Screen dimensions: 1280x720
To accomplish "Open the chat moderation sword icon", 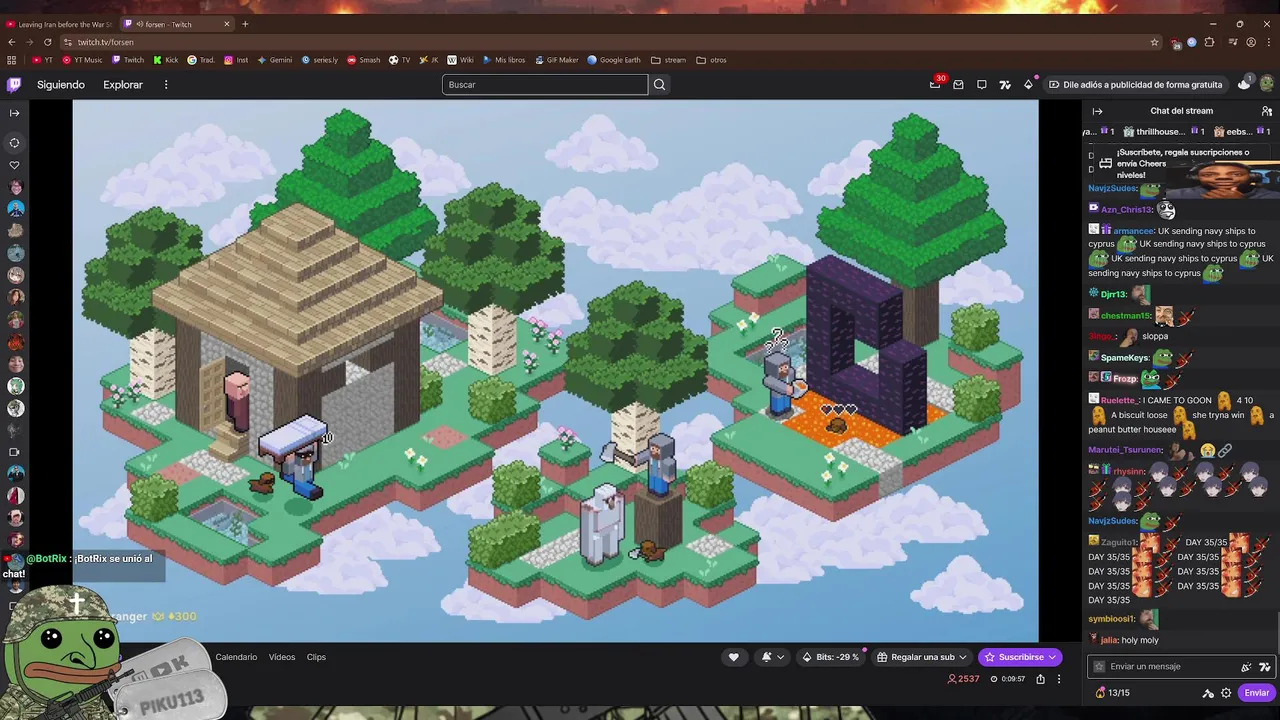I will (1208, 693).
